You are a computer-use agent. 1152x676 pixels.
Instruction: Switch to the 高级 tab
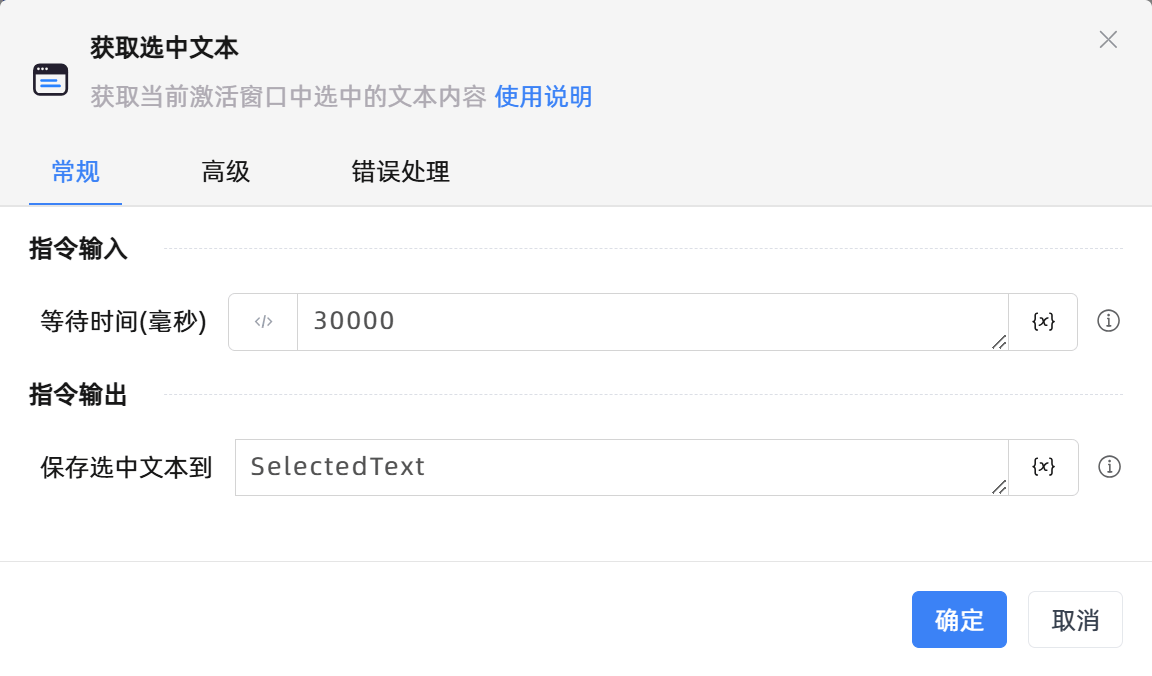(225, 172)
